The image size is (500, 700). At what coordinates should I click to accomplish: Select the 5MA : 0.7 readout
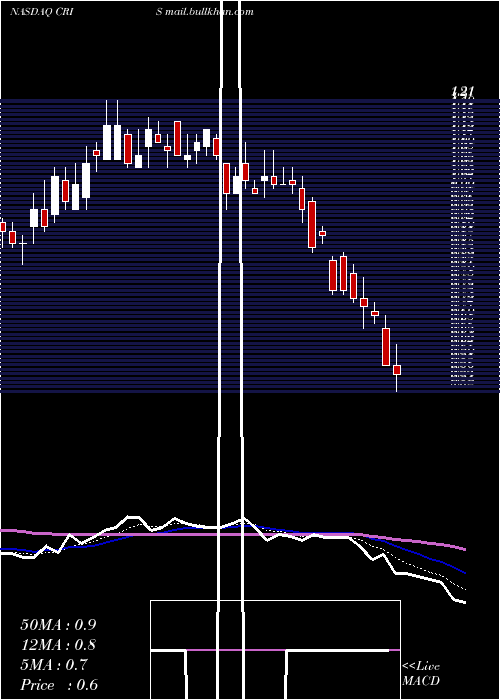(x=54, y=665)
